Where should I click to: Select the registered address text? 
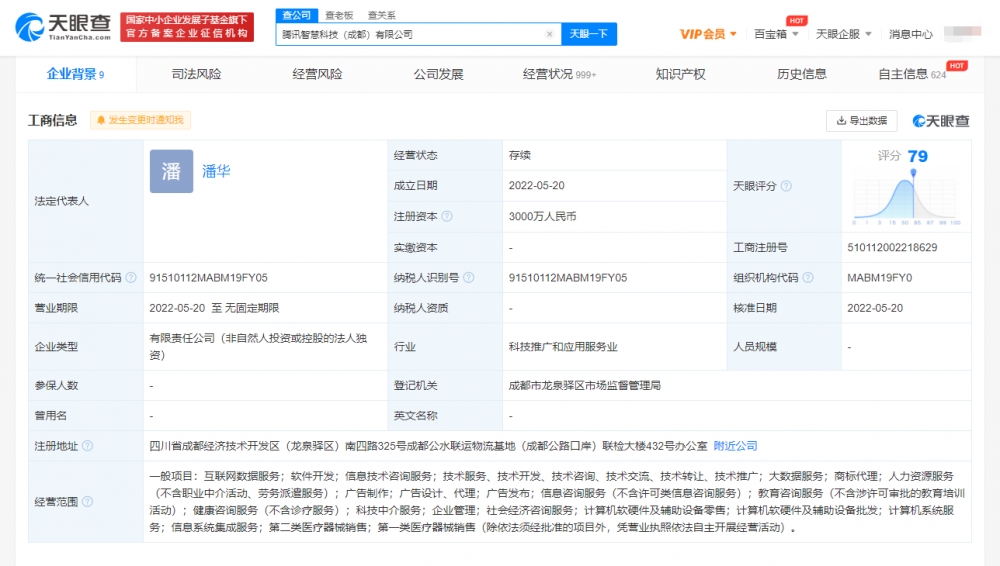click(429, 446)
